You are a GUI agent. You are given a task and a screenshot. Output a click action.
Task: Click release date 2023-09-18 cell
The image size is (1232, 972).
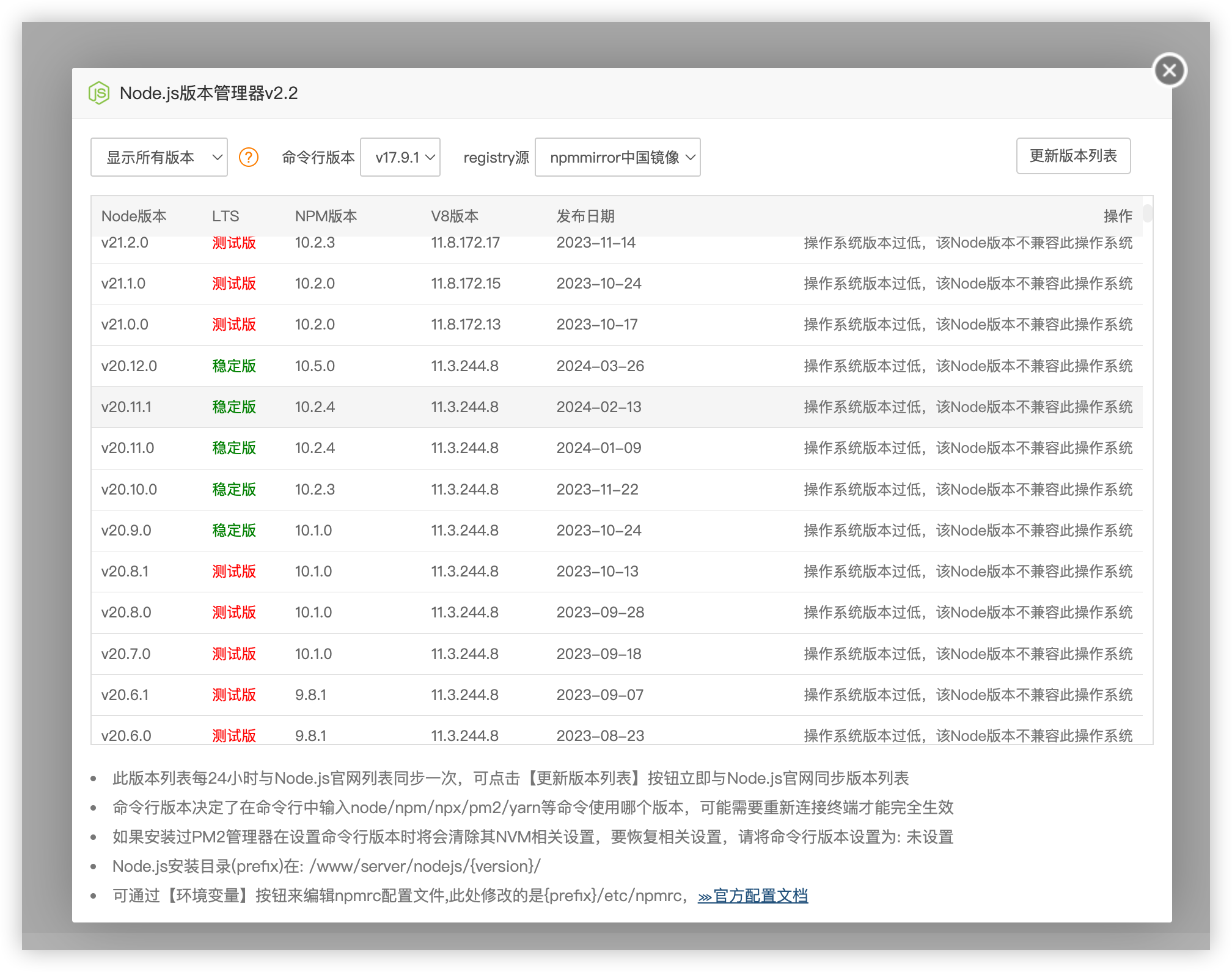[x=599, y=654]
